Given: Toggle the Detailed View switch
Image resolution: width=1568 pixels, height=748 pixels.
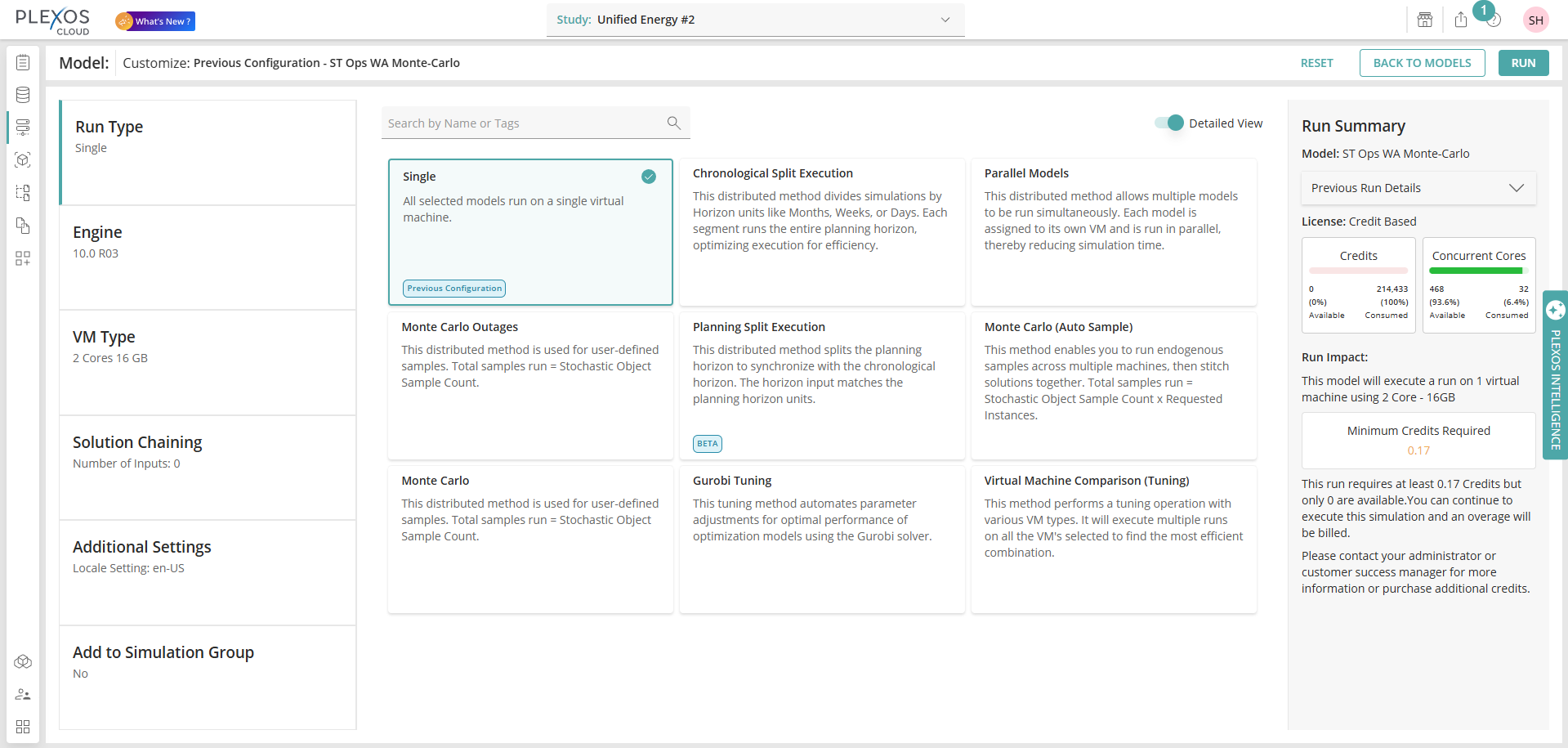Looking at the screenshot, I should (1169, 123).
